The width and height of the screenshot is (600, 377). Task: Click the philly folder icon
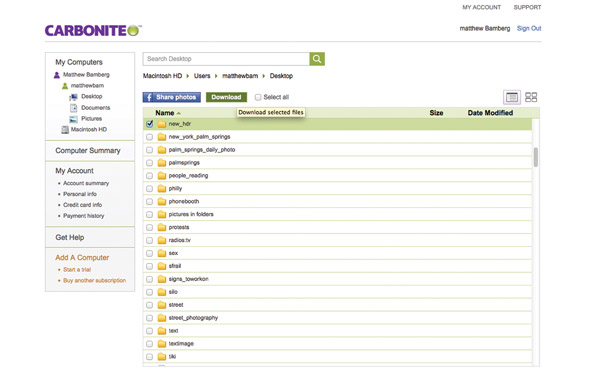point(162,189)
